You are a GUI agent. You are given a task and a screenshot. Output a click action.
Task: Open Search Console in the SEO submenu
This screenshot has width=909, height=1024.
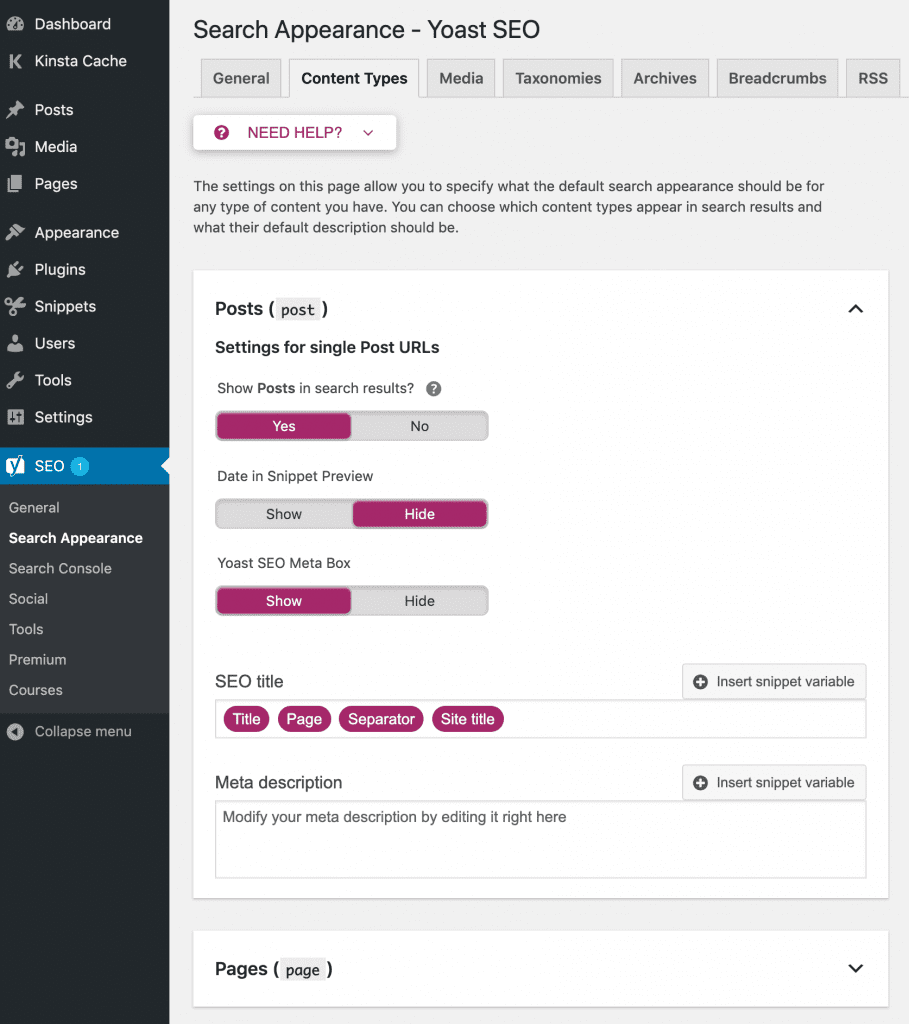[x=60, y=569]
